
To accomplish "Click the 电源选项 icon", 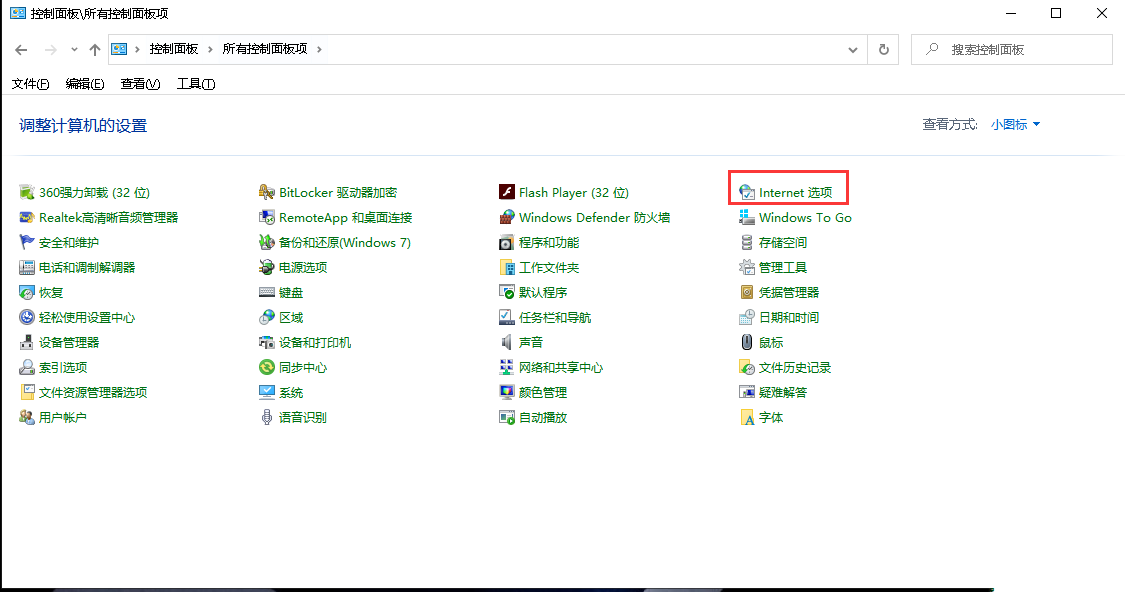I will pyautogui.click(x=267, y=268).
